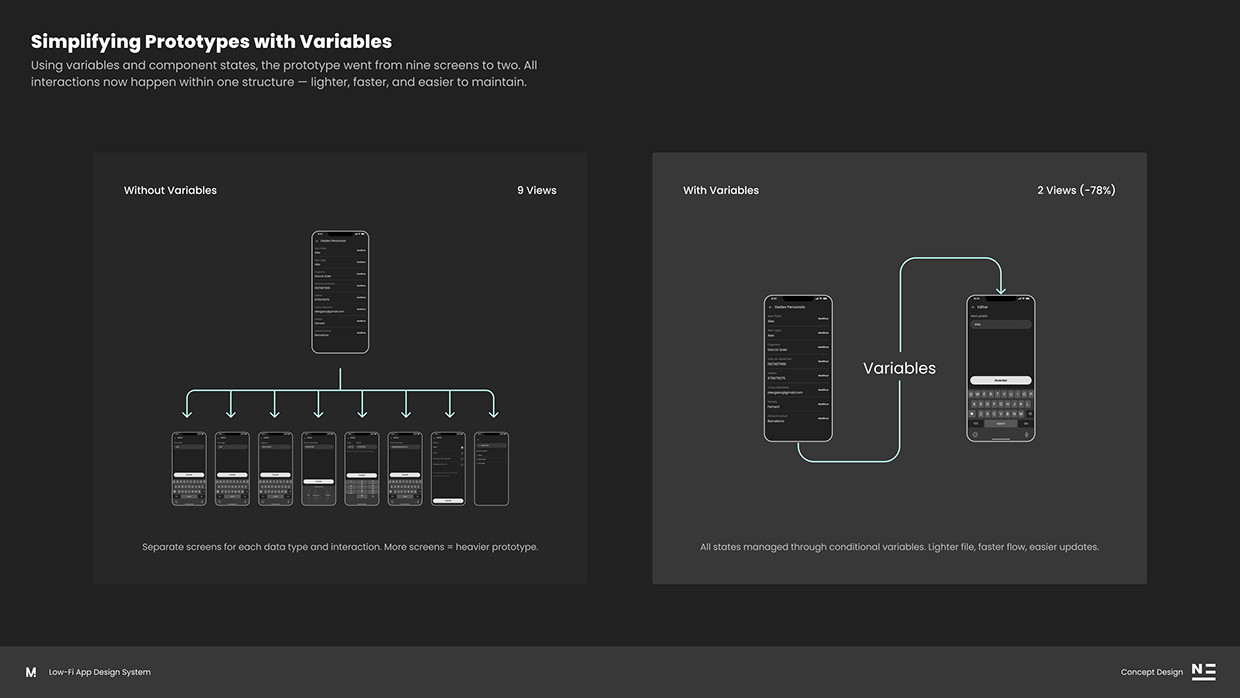The width and height of the screenshot is (1240, 698).
Task: Click the Simplifying Prototypes with Variables title
Action: coord(211,41)
